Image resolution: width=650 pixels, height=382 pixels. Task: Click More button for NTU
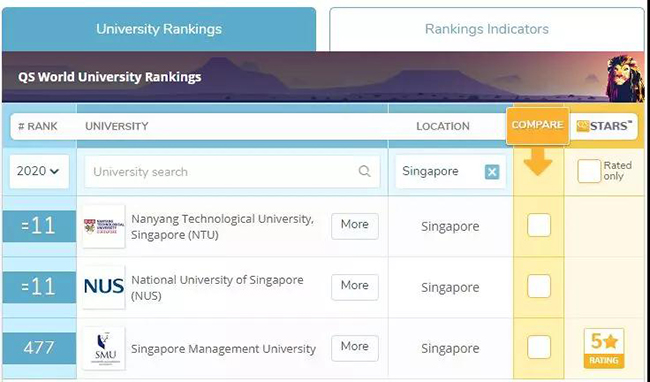click(354, 226)
